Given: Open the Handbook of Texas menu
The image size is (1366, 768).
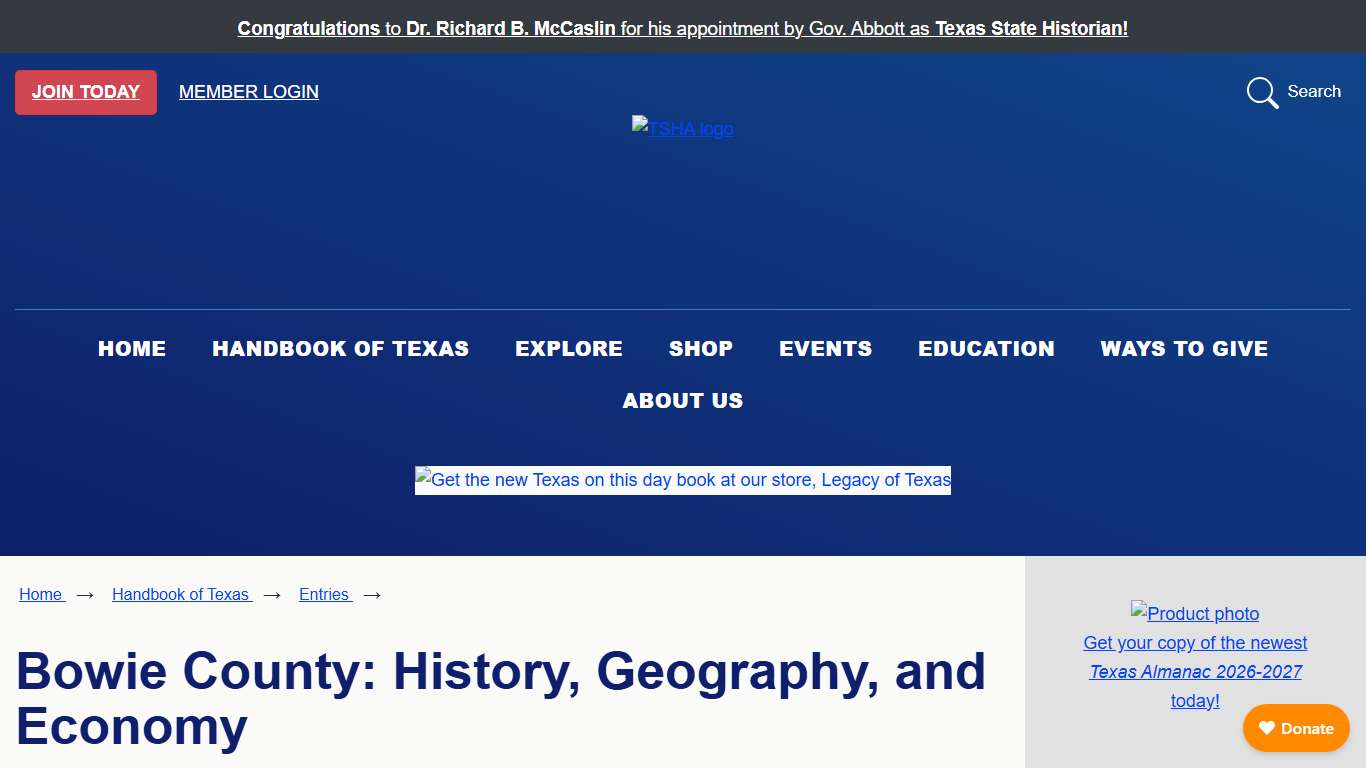Looking at the screenshot, I should [340, 349].
